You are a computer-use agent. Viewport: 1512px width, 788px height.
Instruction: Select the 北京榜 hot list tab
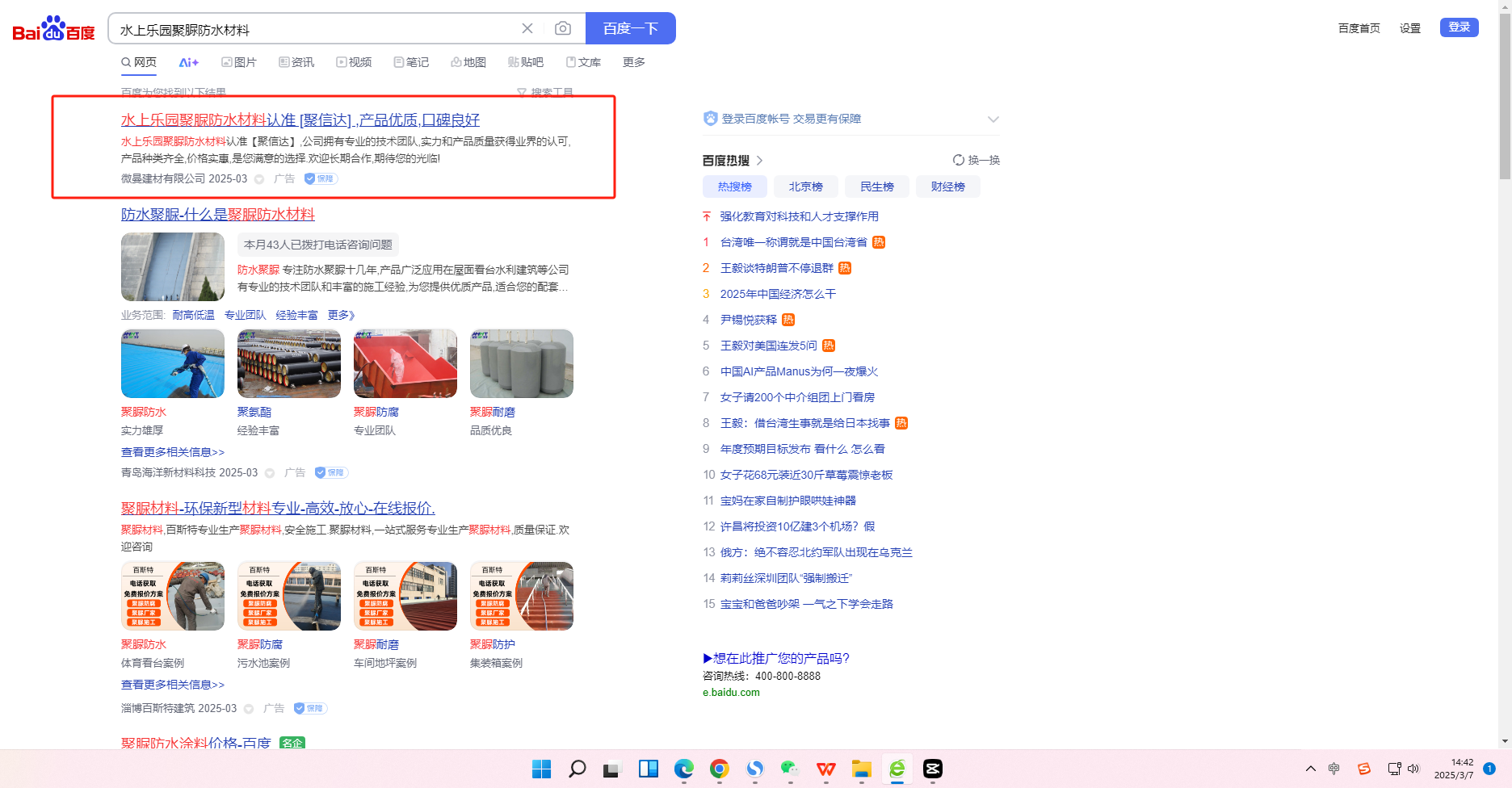click(806, 187)
